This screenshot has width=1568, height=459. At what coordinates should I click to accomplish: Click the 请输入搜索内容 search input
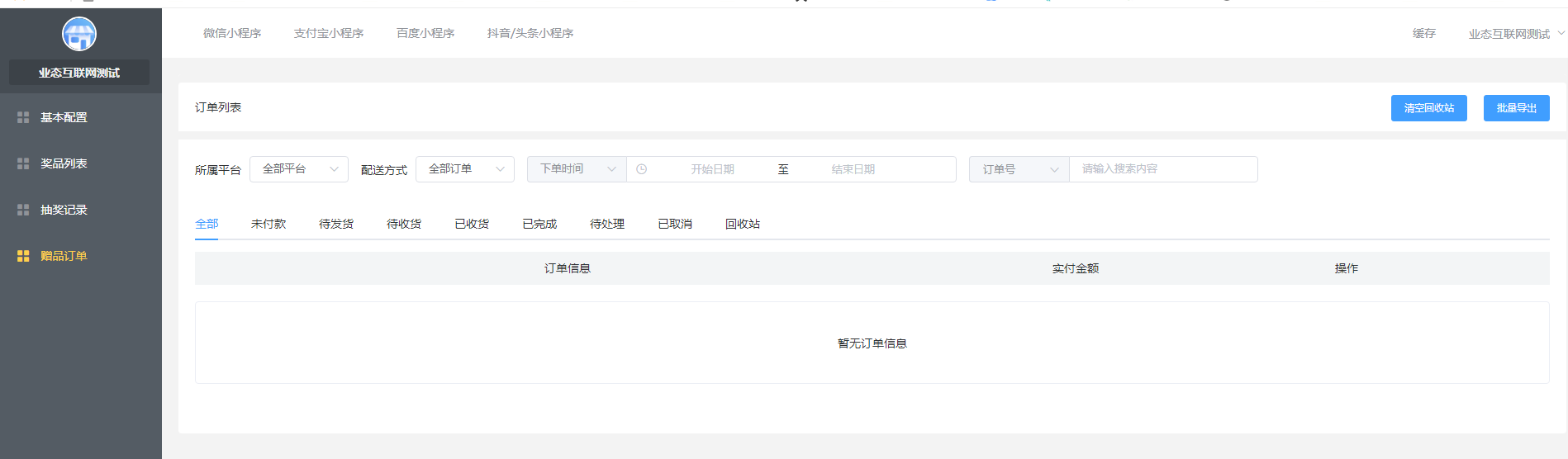pos(1163,169)
